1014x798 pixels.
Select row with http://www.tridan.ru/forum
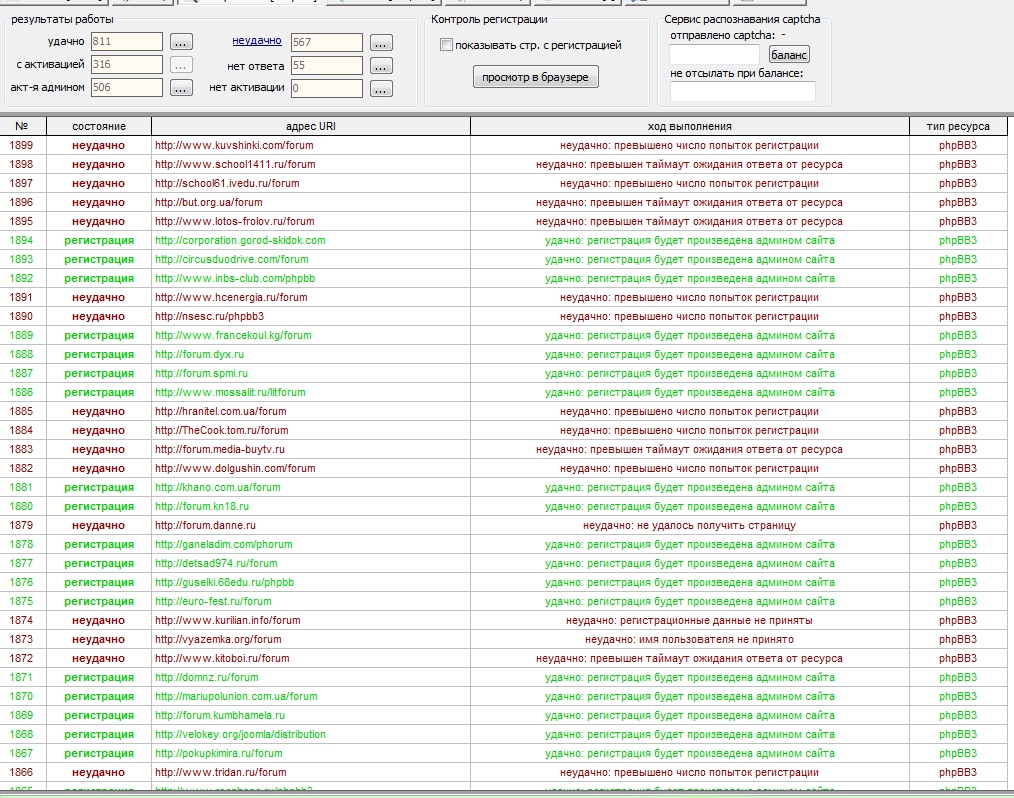(504, 773)
